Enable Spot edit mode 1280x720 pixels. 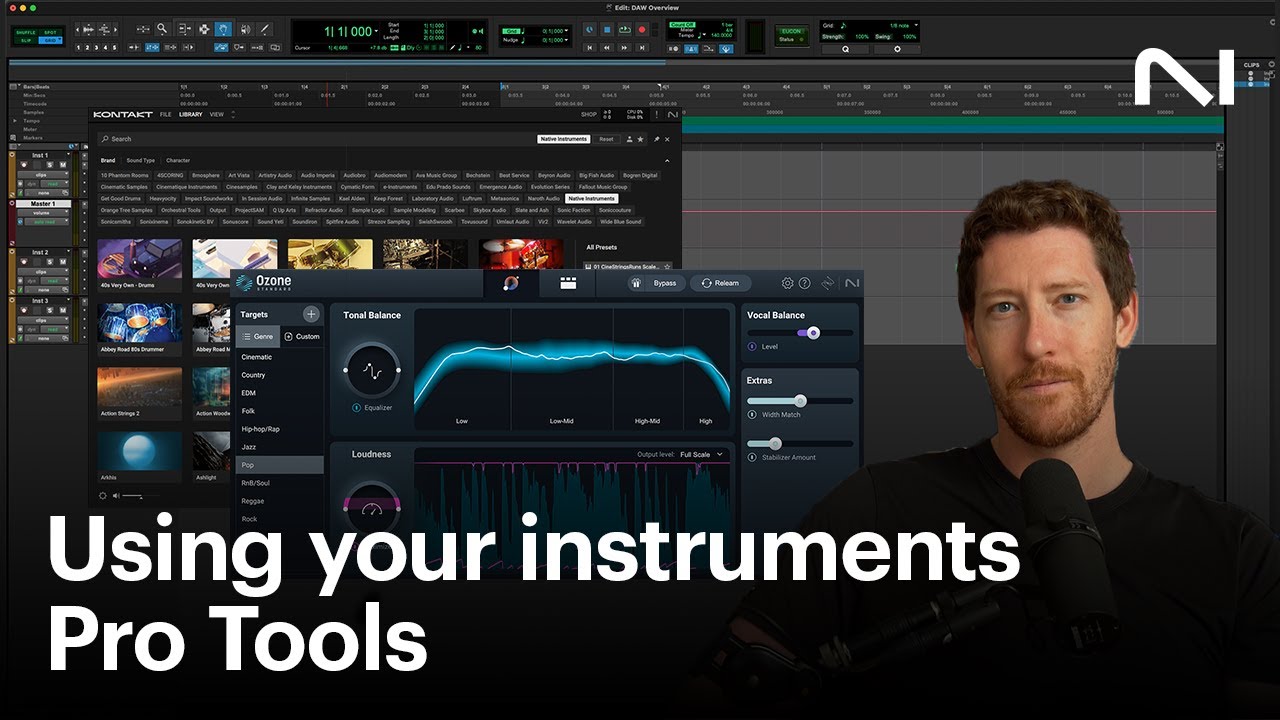(50, 32)
